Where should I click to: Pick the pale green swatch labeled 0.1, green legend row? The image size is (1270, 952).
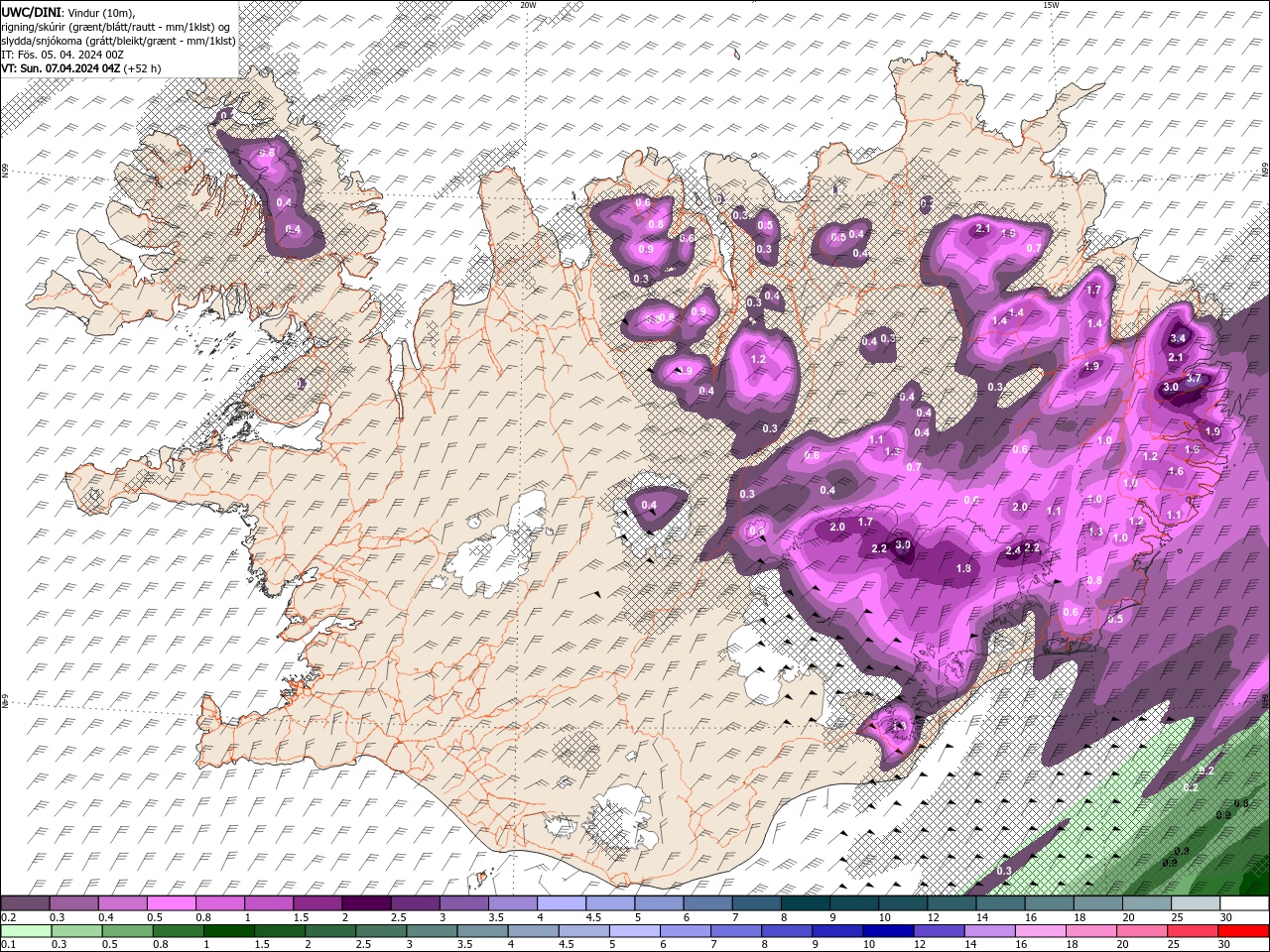tap(27, 930)
